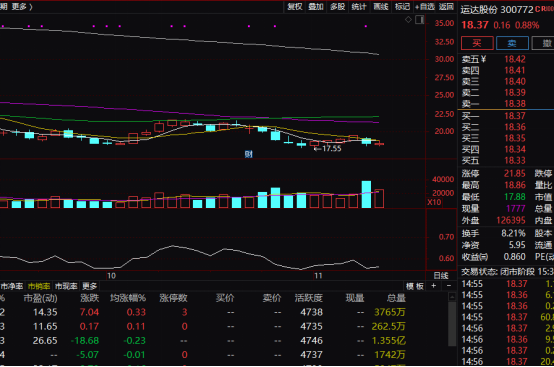Click the X10 volume scale label
The image size is (554, 367).
pos(434,202)
